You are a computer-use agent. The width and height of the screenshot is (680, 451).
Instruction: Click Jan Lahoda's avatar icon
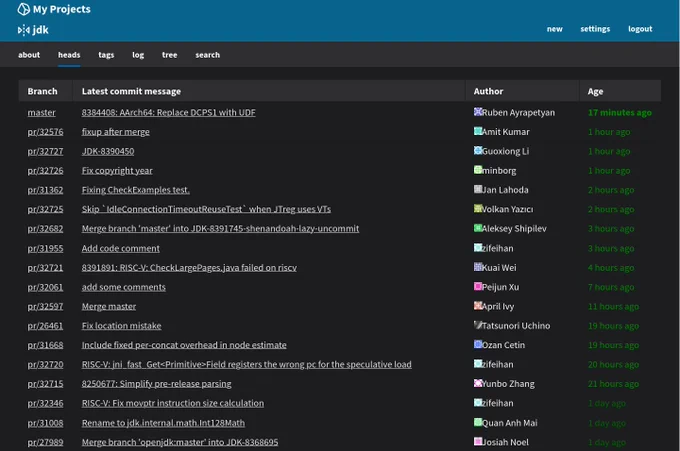[x=478, y=189]
